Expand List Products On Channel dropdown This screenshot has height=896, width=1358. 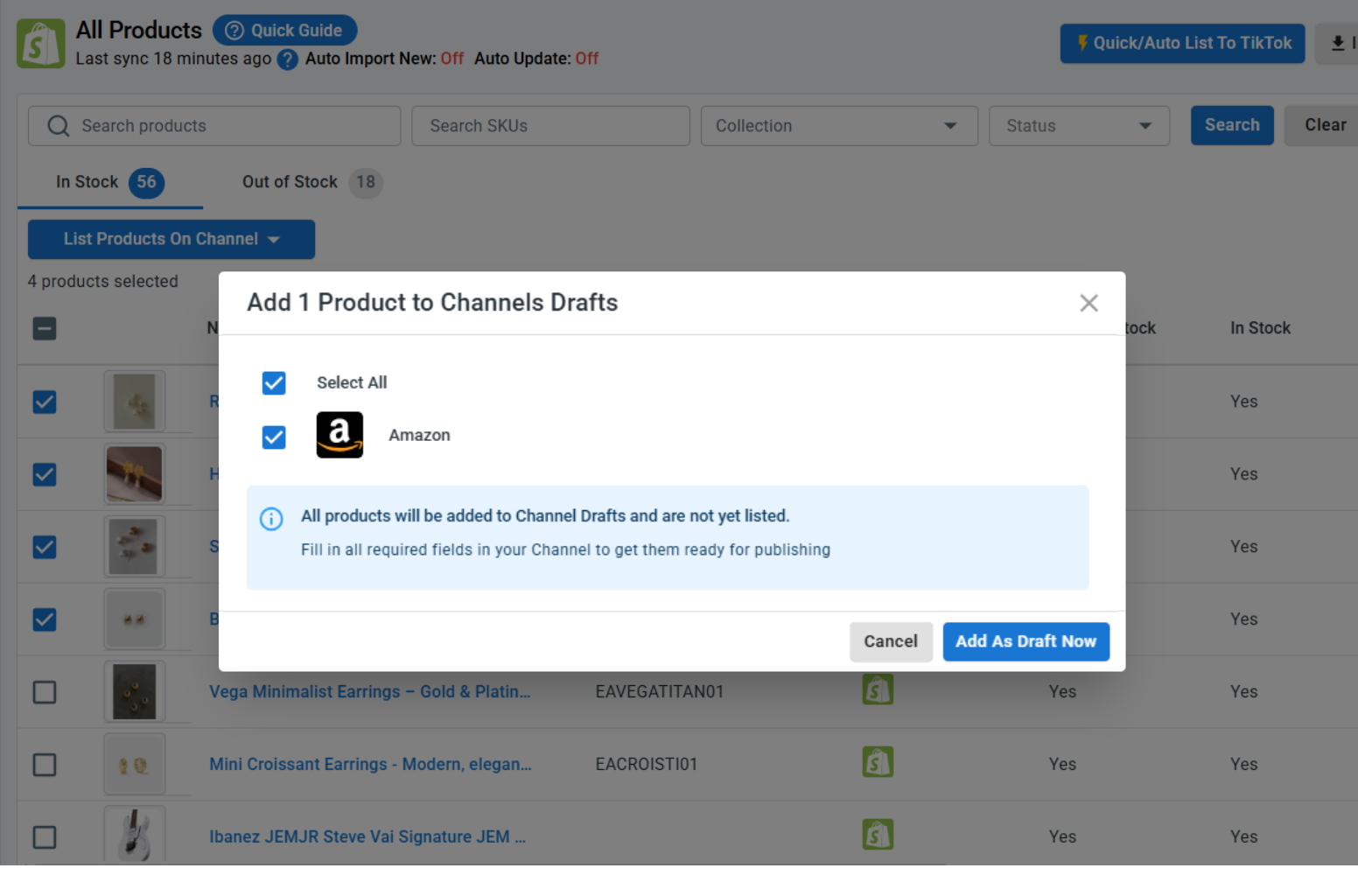pyautogui.click(x=171, y=239)
